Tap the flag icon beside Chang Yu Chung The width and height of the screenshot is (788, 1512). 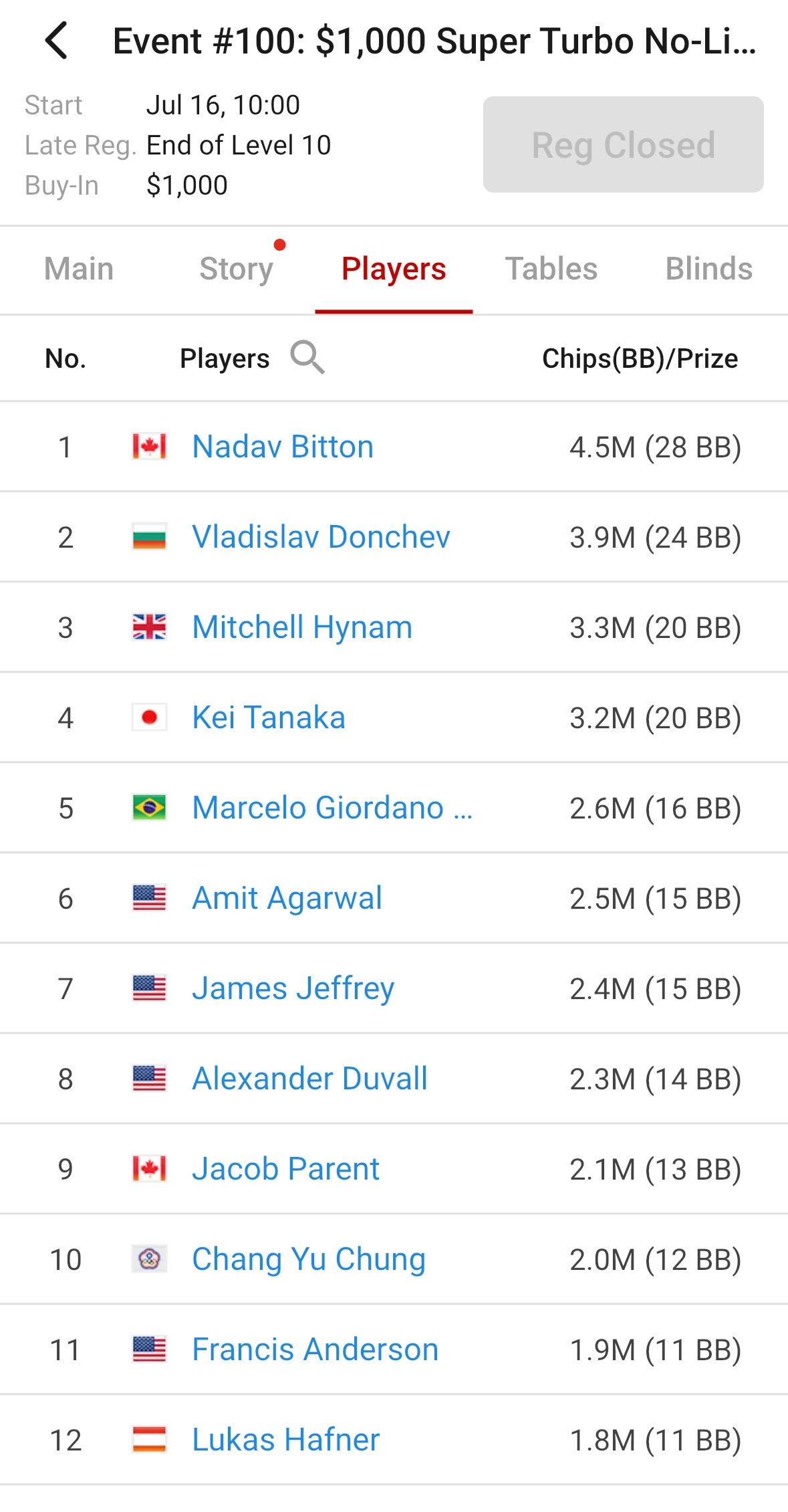pos(149,1259)
